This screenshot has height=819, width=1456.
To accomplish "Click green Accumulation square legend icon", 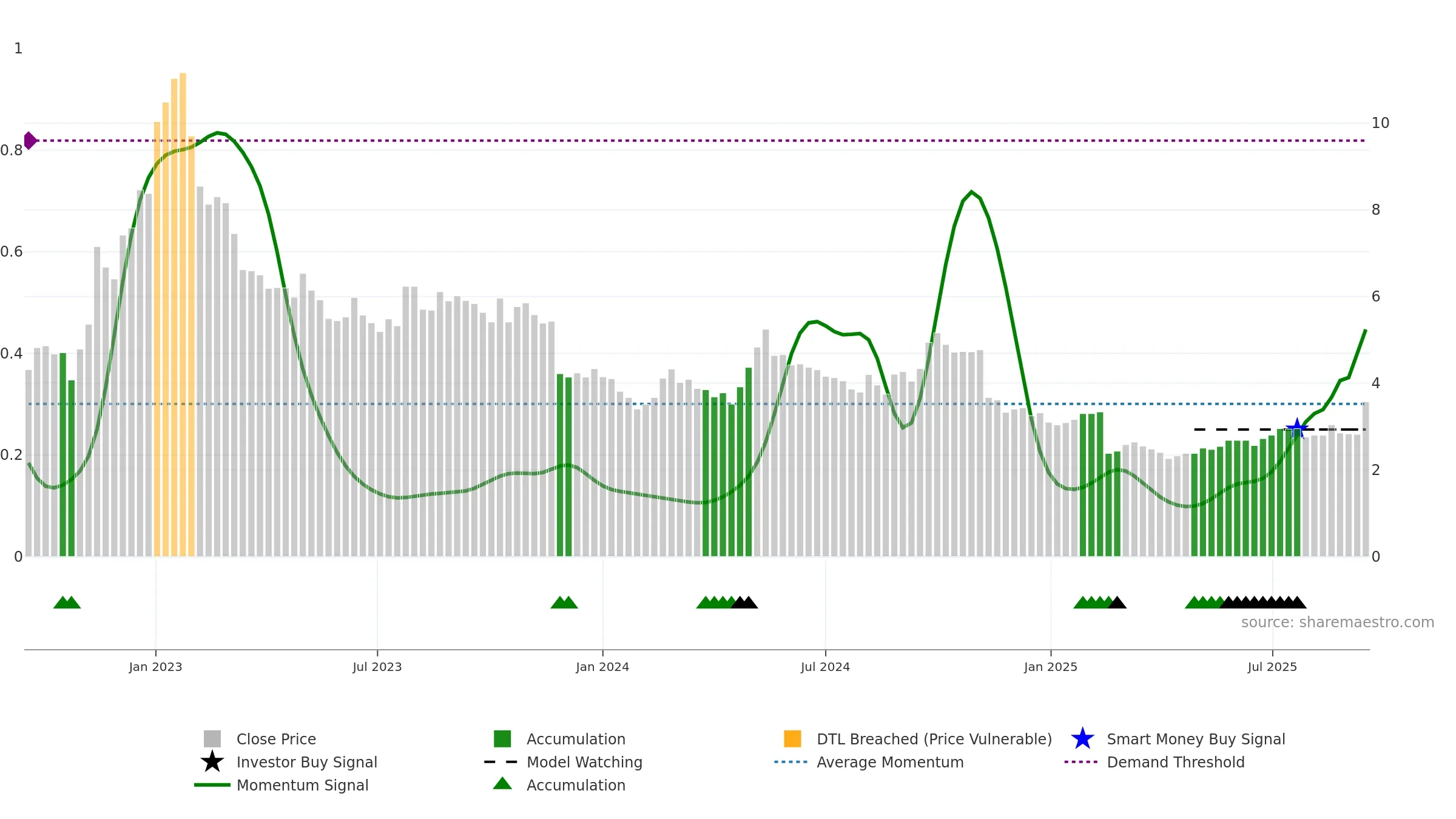I will pos(502,739).
